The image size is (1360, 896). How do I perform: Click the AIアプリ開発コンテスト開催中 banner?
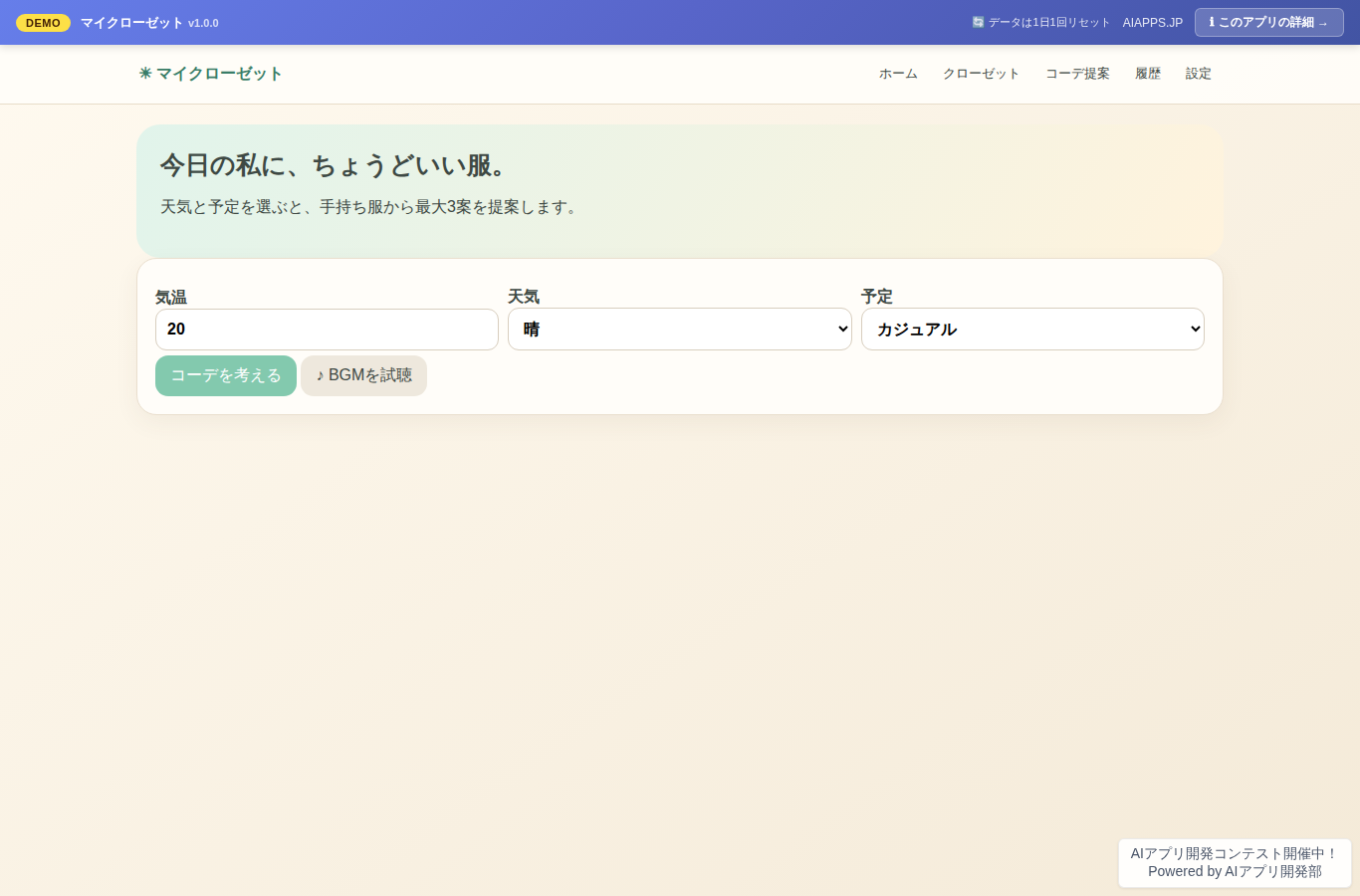click(x=1235, y=862)
